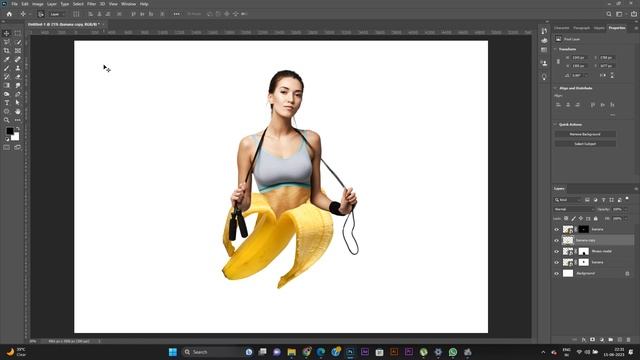This screenshot has height=360, width=640.
Task: Select the Horizontal Type tool
Action: pyautogui.click(x=7, y=103)
